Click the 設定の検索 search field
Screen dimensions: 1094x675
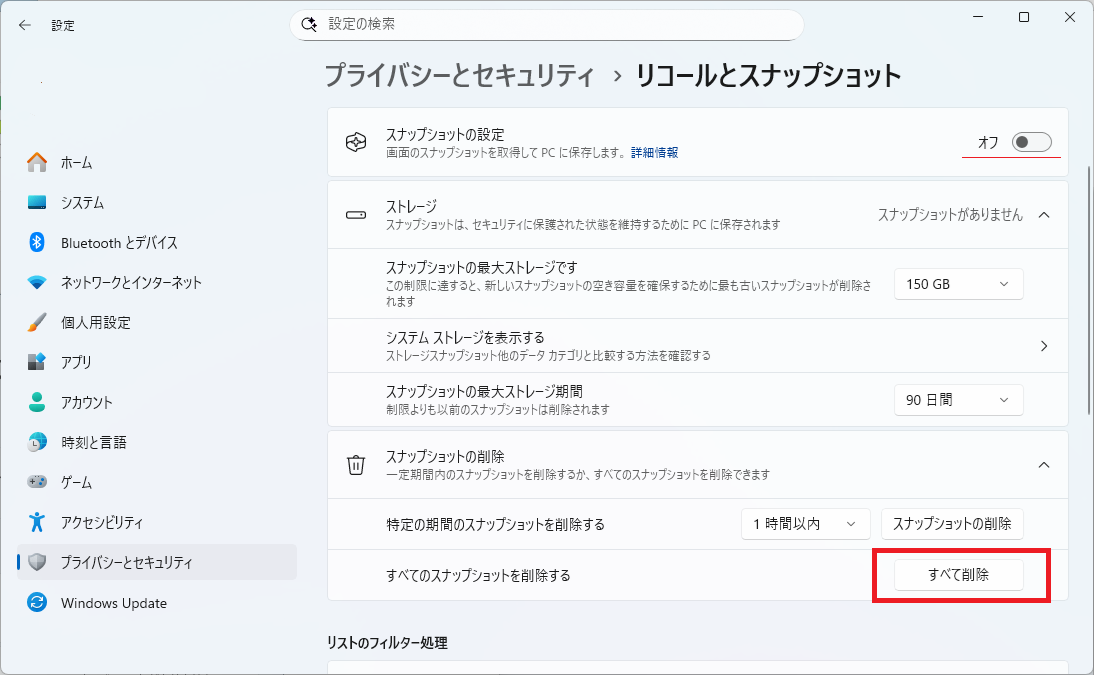tap(546, 24)
